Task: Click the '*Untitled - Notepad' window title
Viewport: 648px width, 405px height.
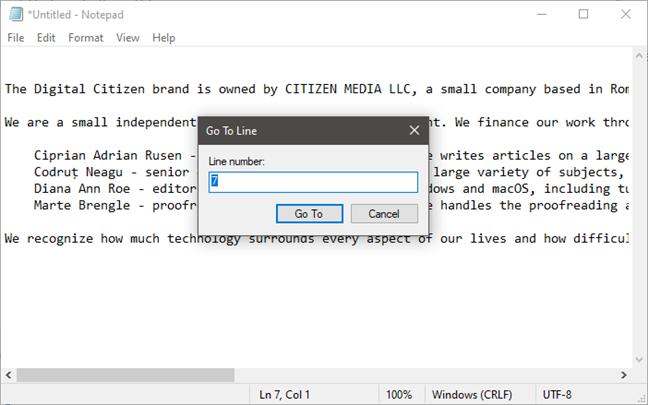Action: pos(76,15)
